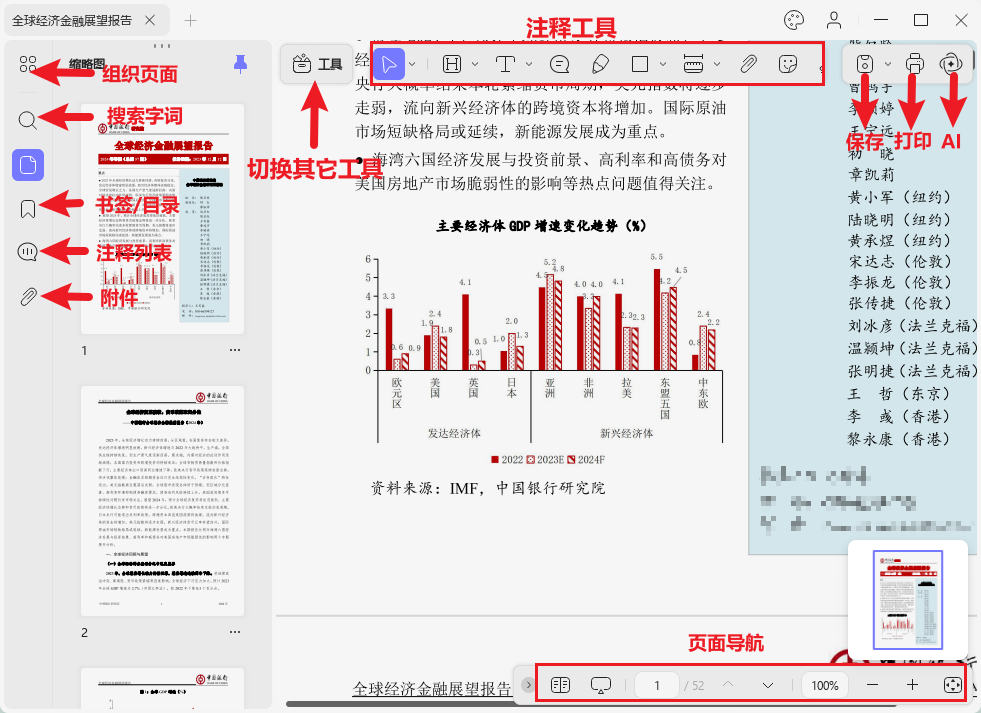Select the page 2 thumbnail

(x=163, y=501)
